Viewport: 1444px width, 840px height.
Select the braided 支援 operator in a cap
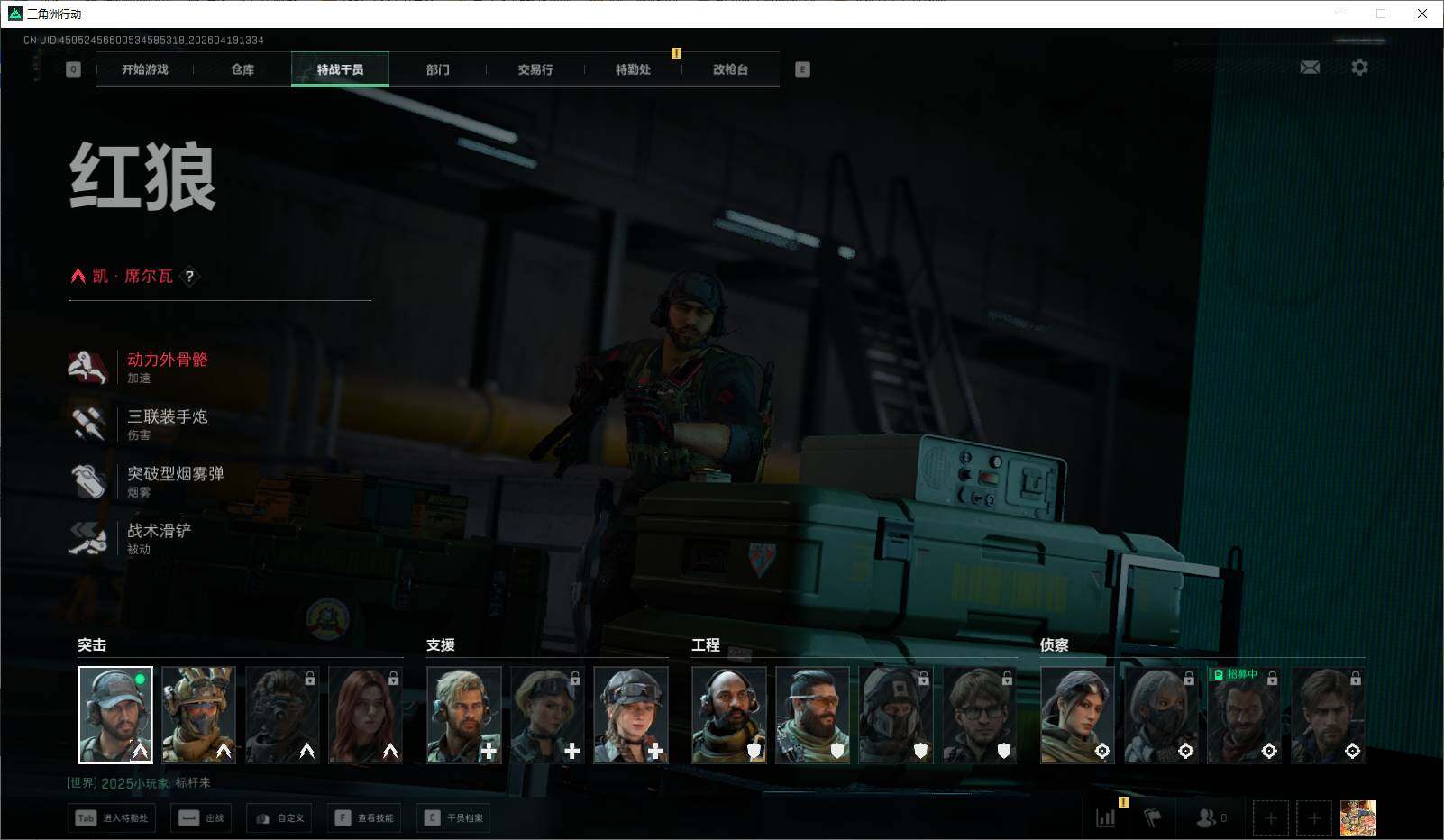pyautogui.click(x=631, y=715)
